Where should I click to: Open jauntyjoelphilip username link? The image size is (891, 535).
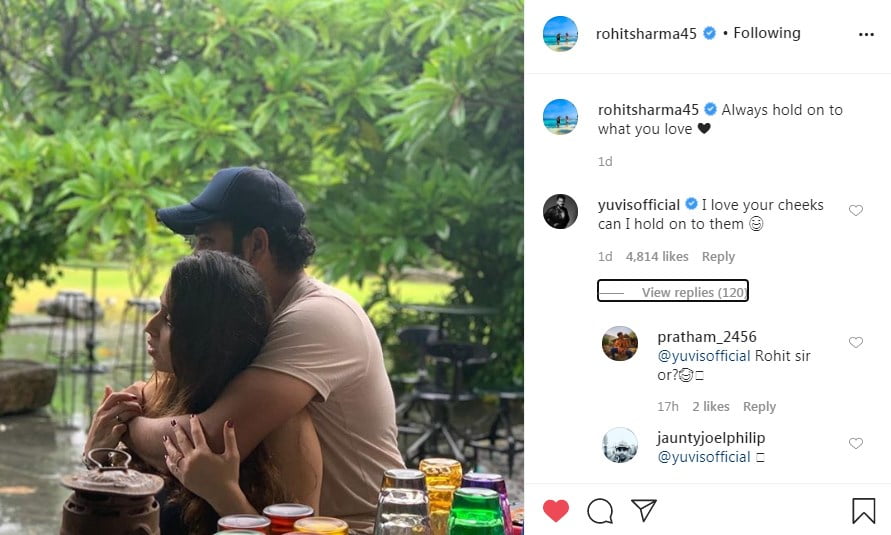point(711,438)
